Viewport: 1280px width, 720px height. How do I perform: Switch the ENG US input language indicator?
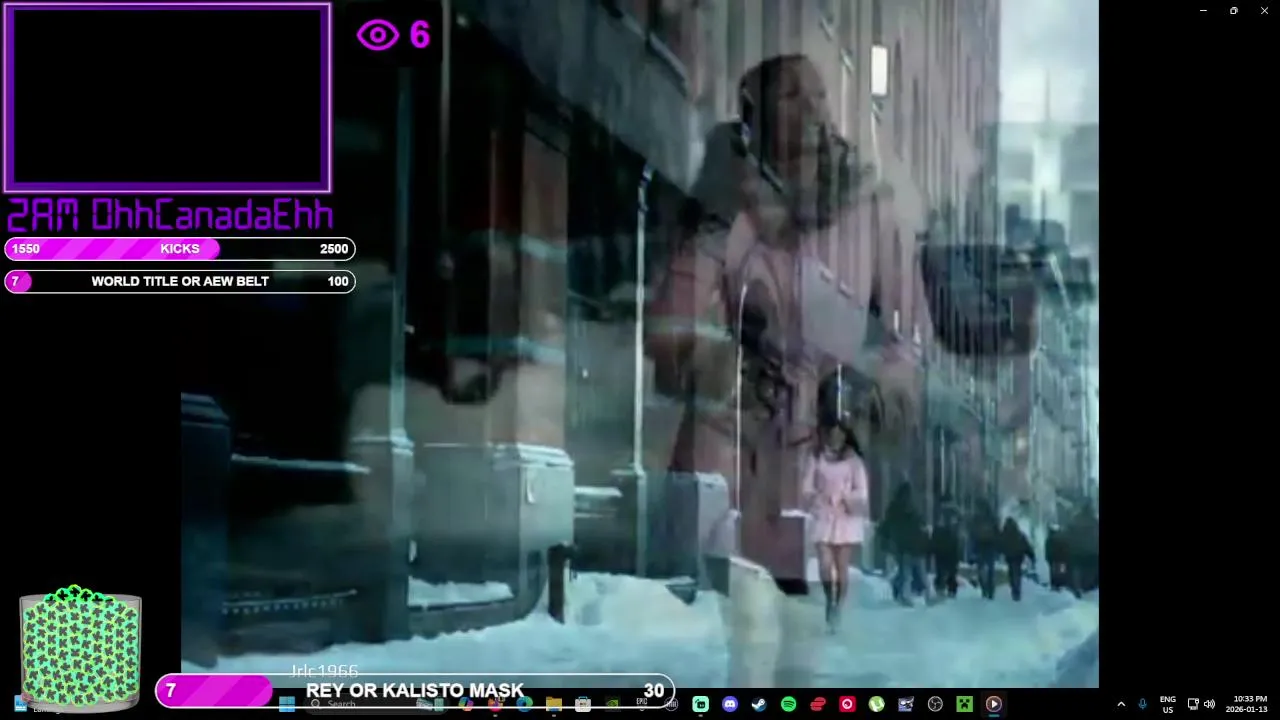(x=1167, y=704)
